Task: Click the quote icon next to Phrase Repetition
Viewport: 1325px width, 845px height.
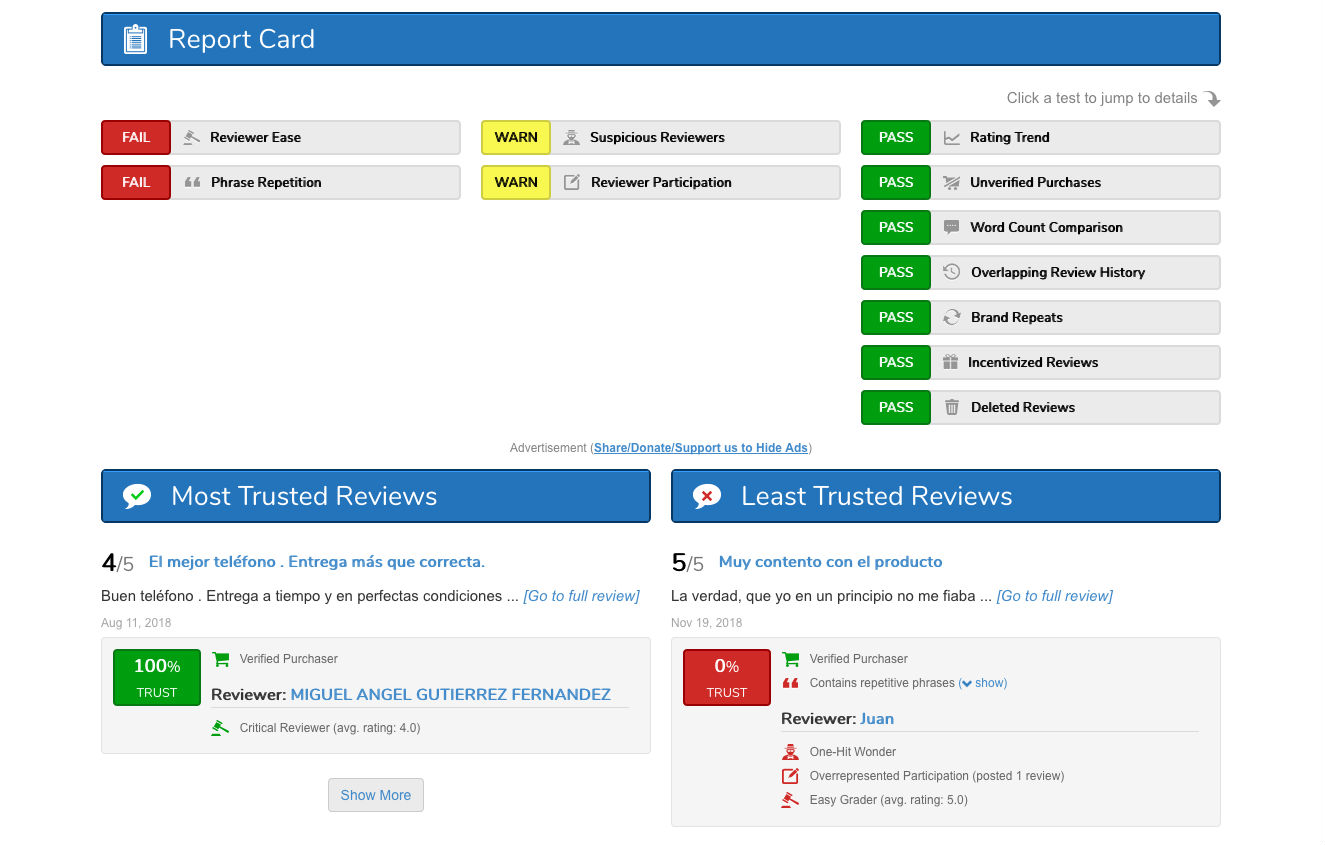Action: coord(192,183)
